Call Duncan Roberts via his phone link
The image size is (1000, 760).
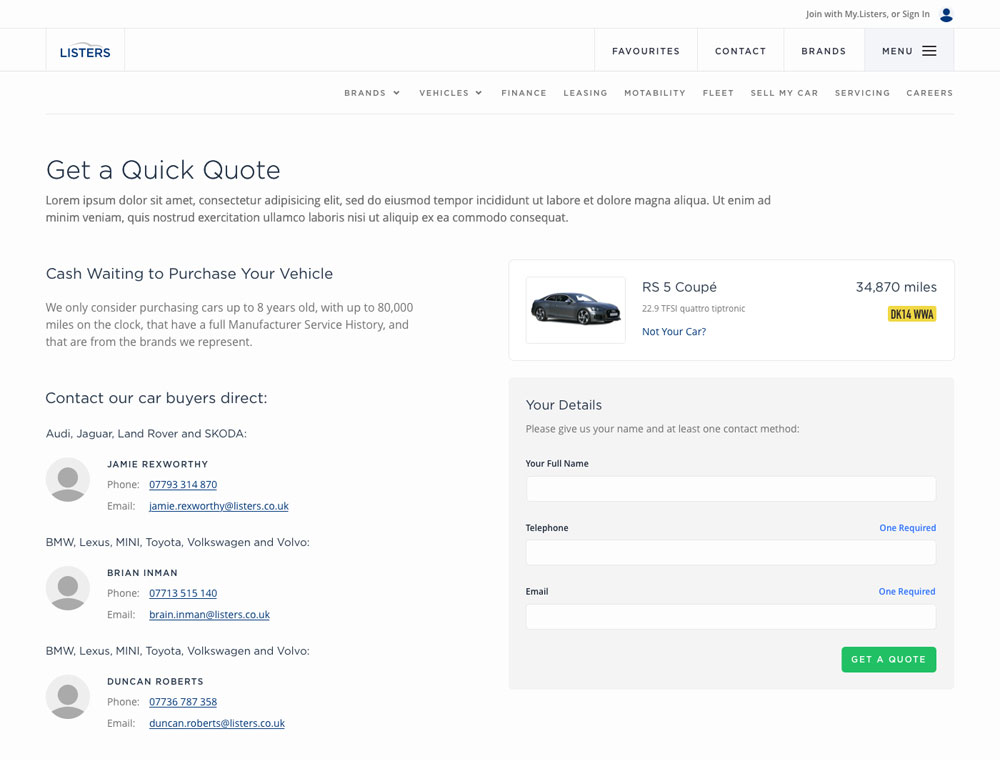(183, 702)
